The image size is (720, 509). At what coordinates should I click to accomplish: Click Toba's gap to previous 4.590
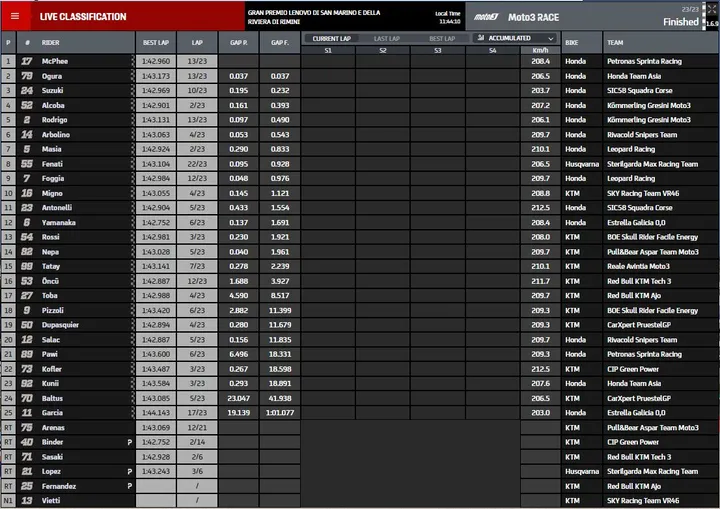pyautogui.click(x=238, y=296)
